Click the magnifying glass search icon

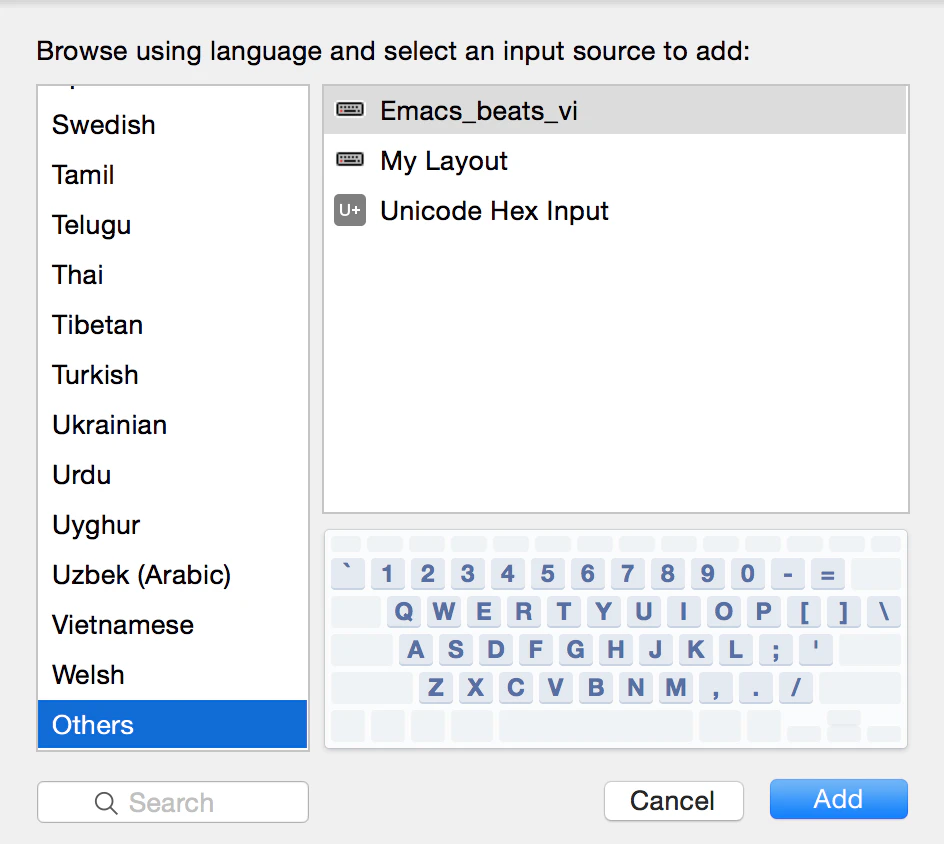point(106,802)
